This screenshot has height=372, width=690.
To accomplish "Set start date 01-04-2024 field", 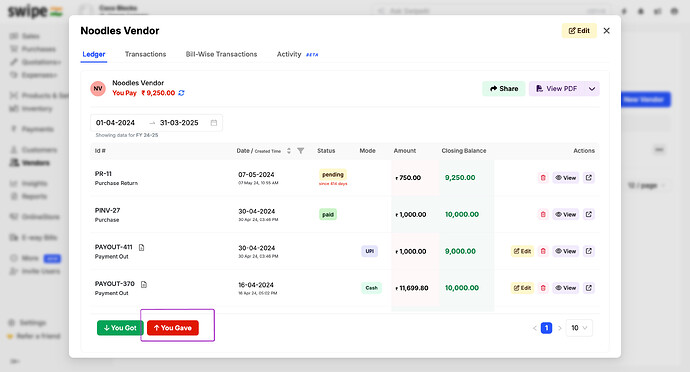I will (x=115, y=123).
